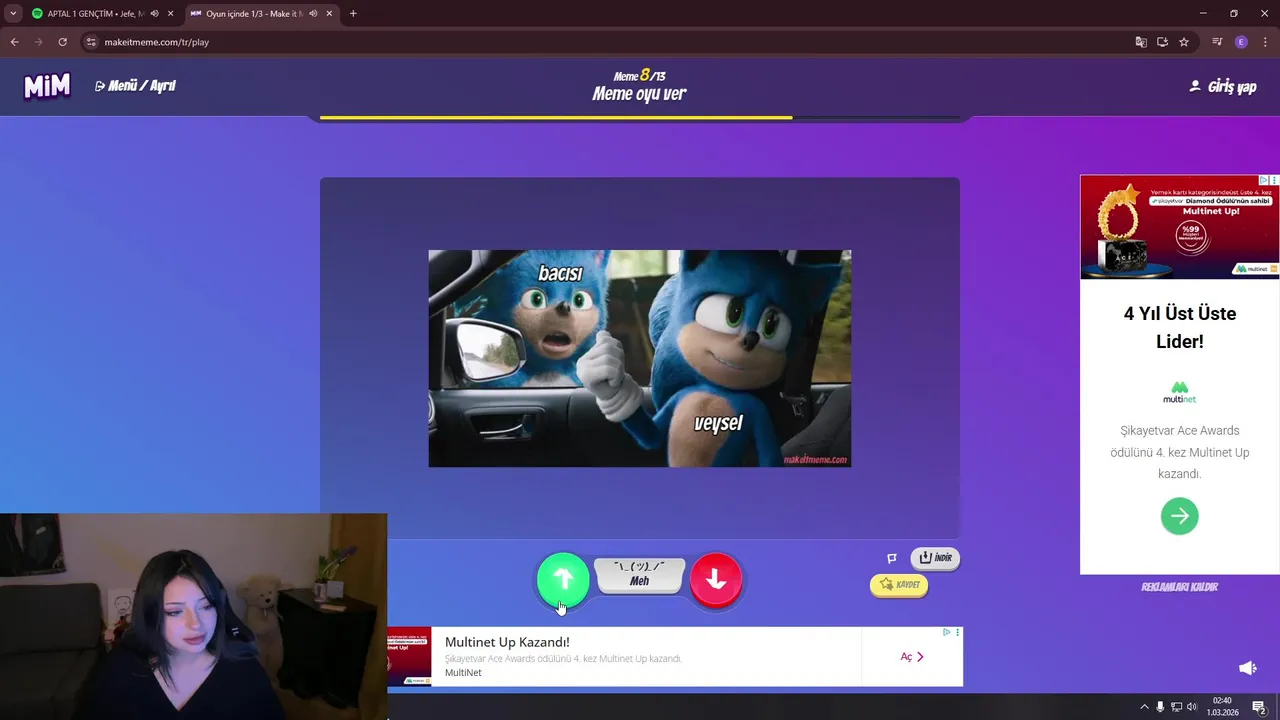The width and height of the screenshot is (1280, 720).
Task: Show hidden system tray icons
Action: pyautogui.click(x=1145, y=707)
